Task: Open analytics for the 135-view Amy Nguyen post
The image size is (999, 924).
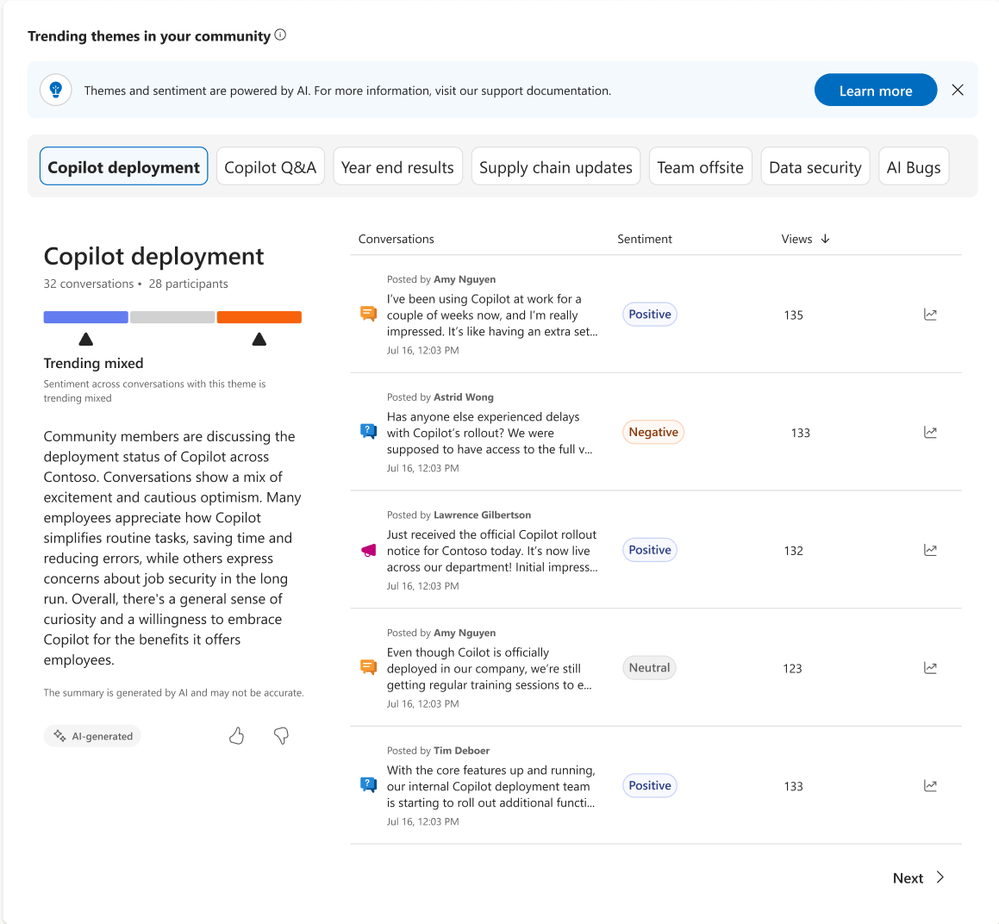Action: click(x=930, y=314)
